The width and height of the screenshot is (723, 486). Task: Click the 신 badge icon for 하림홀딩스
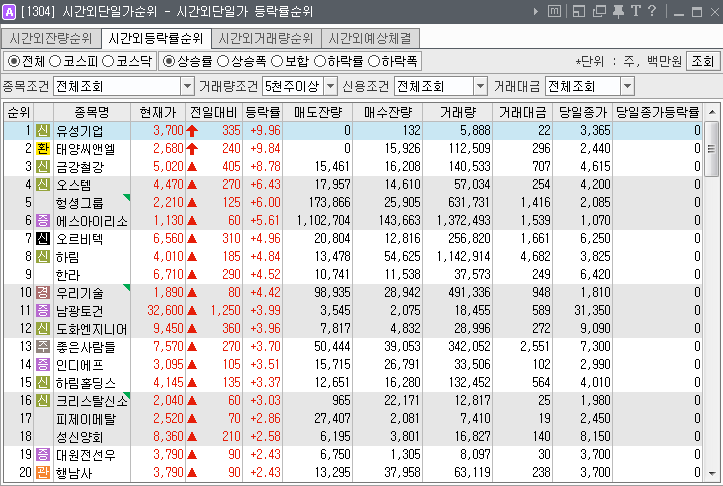click(x=43, y=382)
